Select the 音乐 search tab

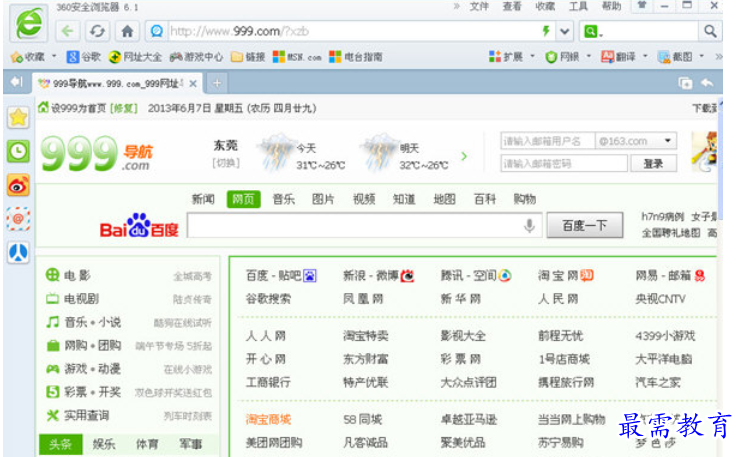(x=284, y=199)
